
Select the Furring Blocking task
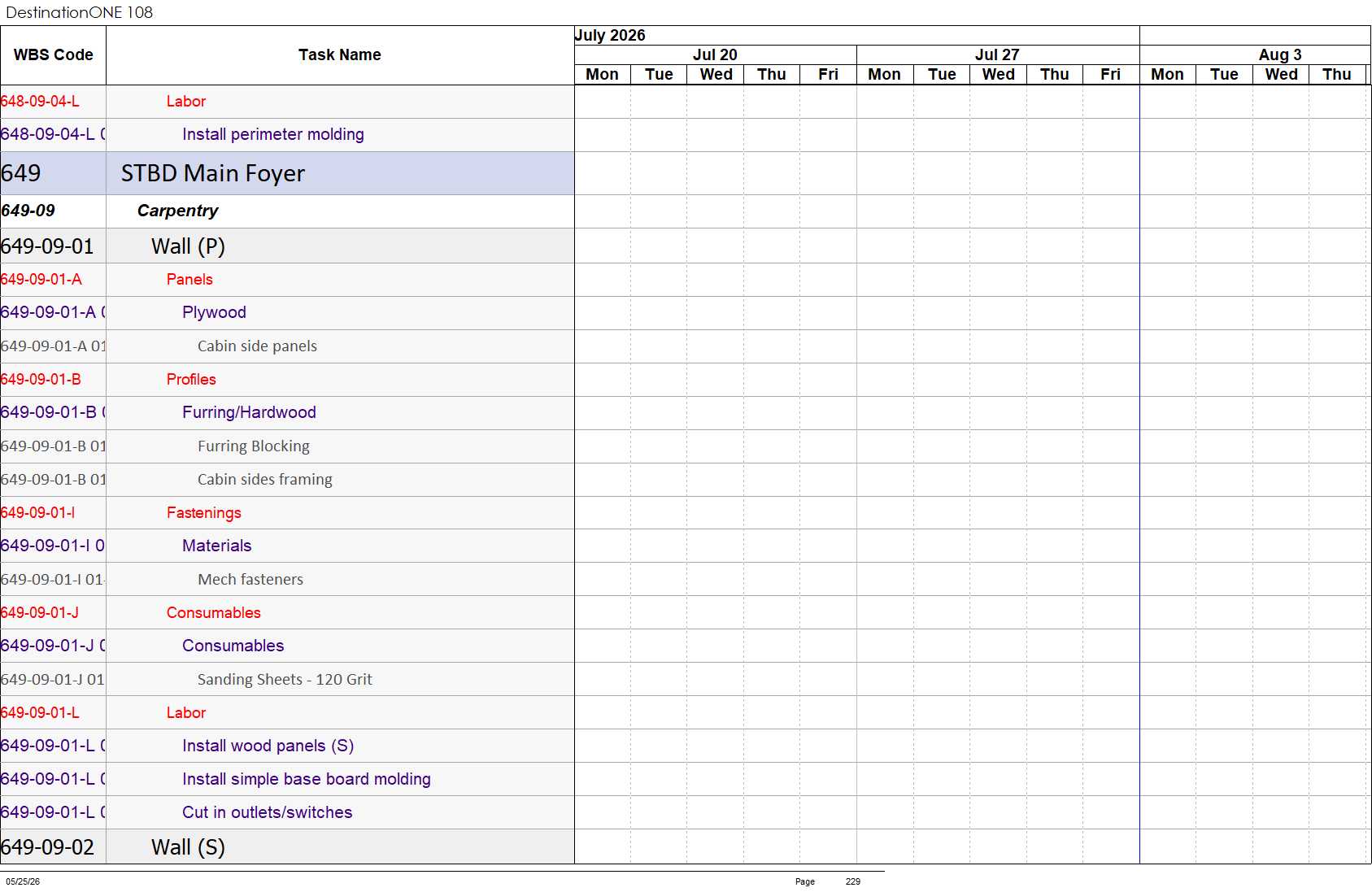pos(253,446)
